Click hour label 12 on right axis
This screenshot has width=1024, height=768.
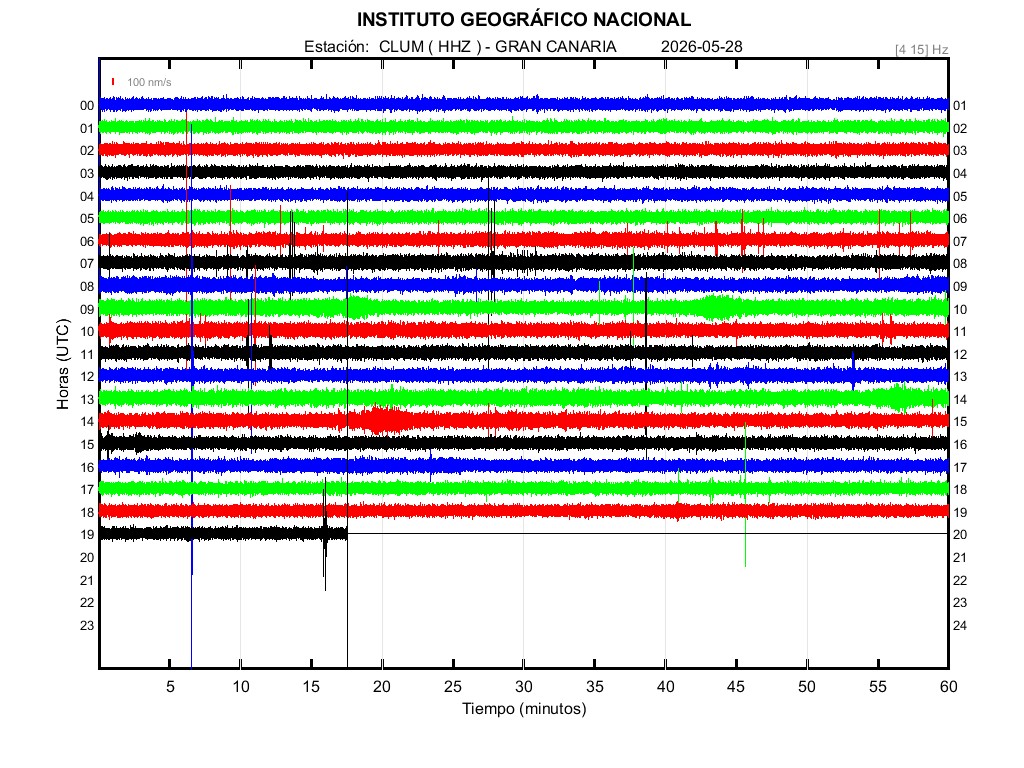(x=960, y=354)
